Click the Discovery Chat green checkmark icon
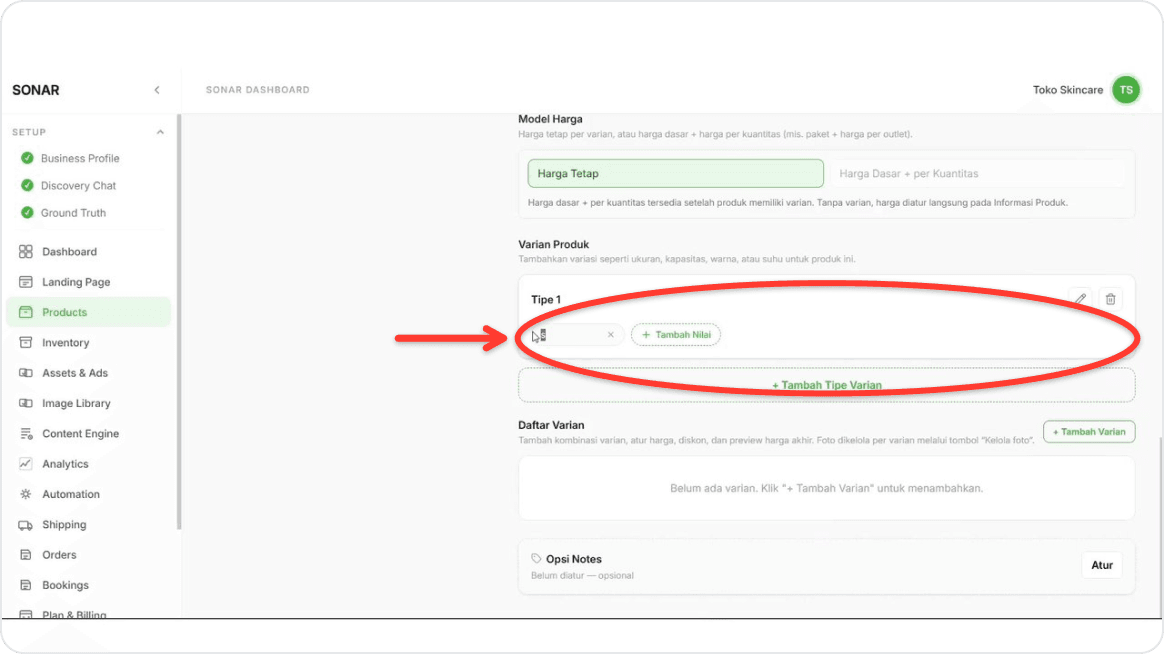This screenshot has width=1164, height=654. pyautogui.click(x=27, y=186)
